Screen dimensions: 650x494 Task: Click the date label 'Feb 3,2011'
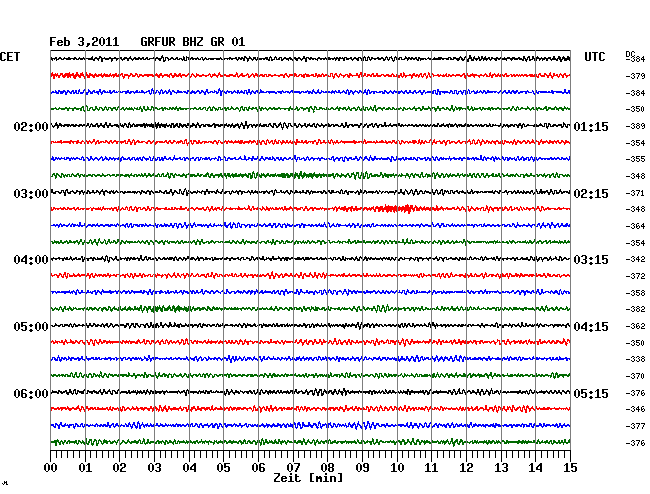(84, 42)
